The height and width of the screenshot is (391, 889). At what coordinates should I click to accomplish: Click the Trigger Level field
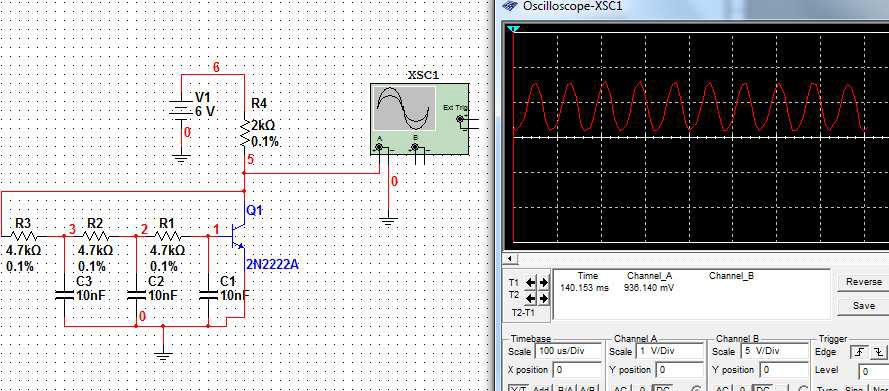point(873,372)
